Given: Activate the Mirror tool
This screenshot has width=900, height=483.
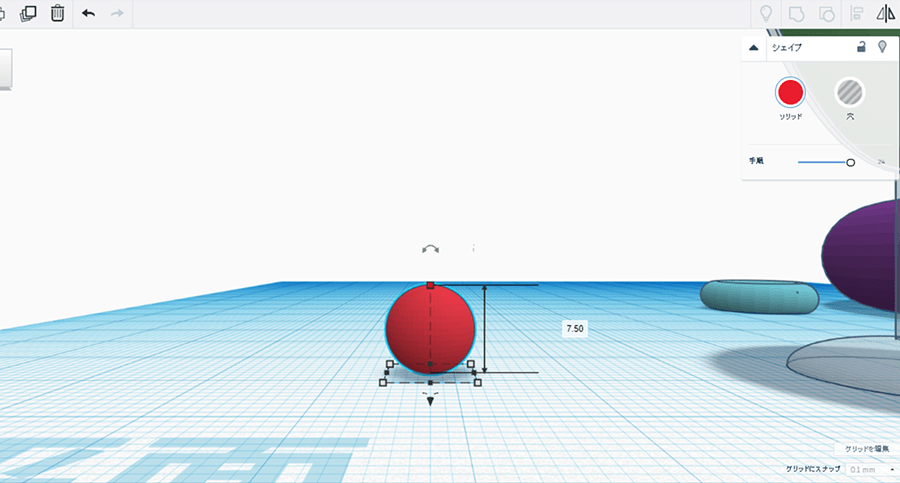Looking at the screenshot, I should click(x=886, y=13).
